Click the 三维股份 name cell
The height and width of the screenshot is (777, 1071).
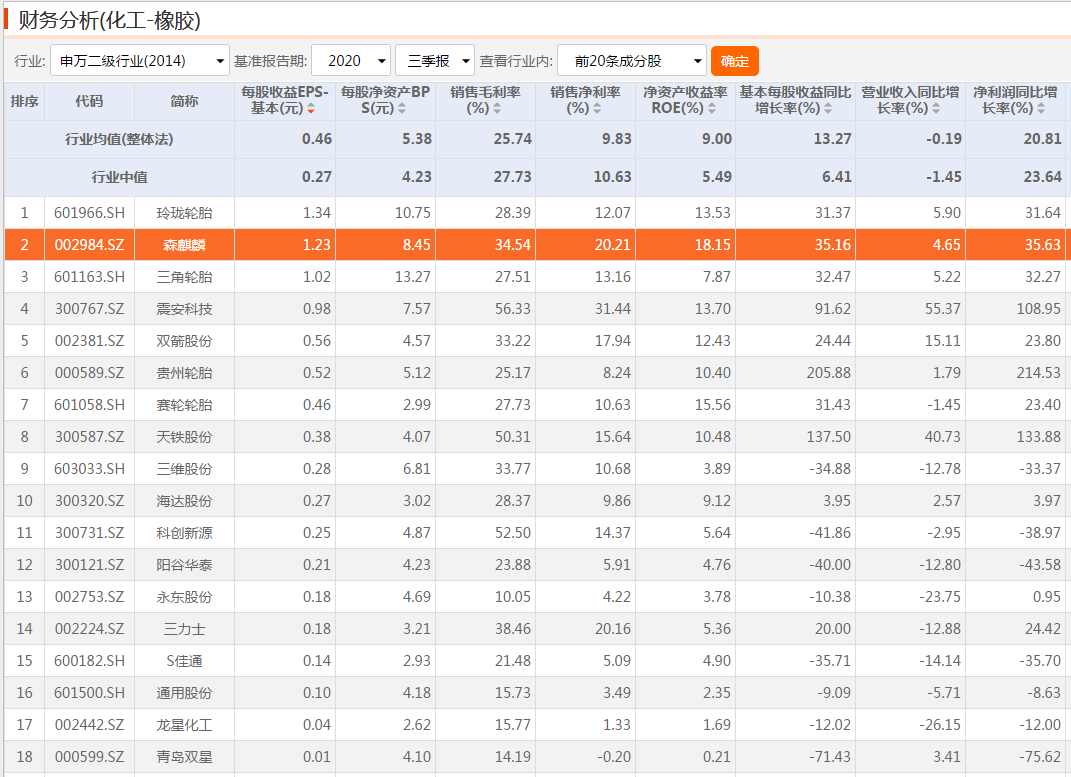(184, 468)
